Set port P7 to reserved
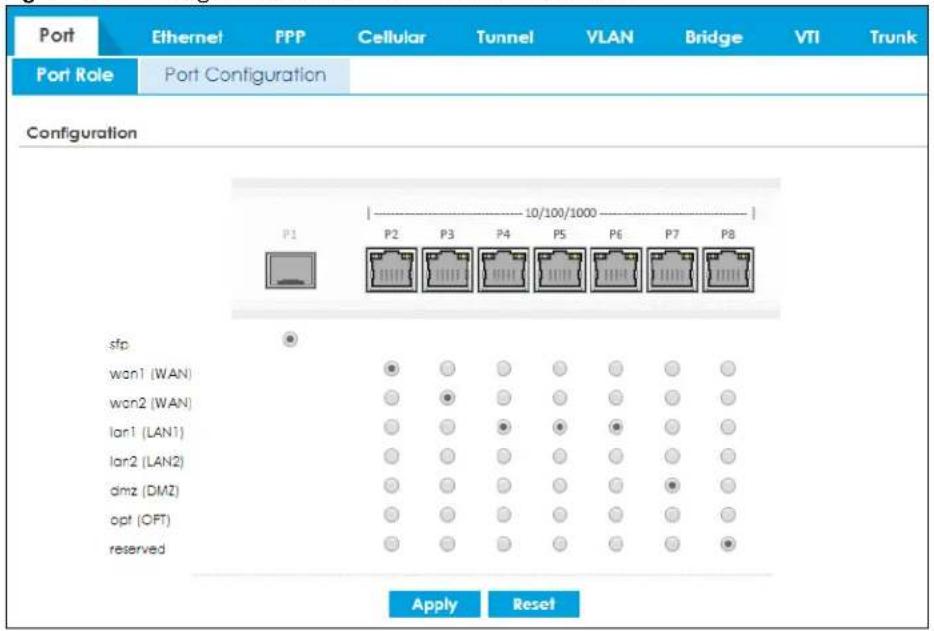The width and height of the screenshot is (934, 631). coord(672,543)
